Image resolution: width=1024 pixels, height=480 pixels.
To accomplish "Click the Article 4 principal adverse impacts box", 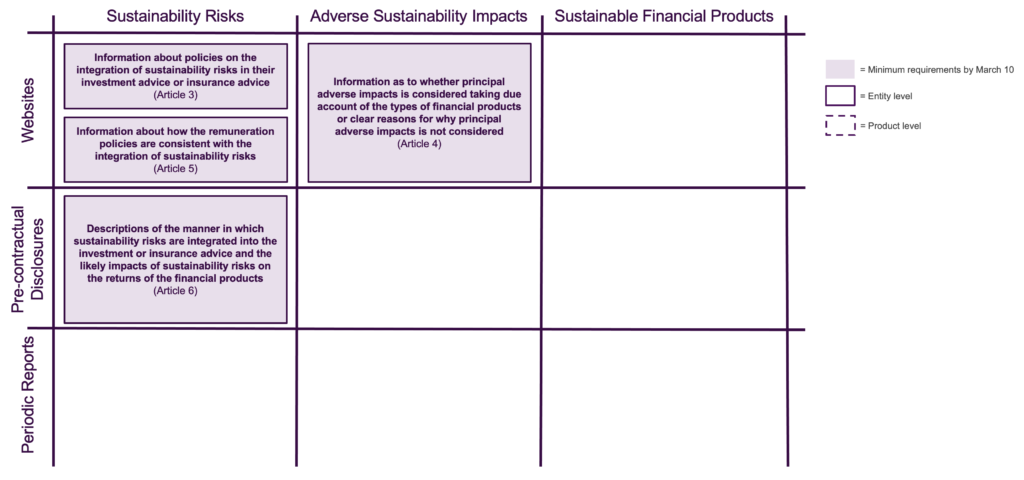I will click(419, 113).
